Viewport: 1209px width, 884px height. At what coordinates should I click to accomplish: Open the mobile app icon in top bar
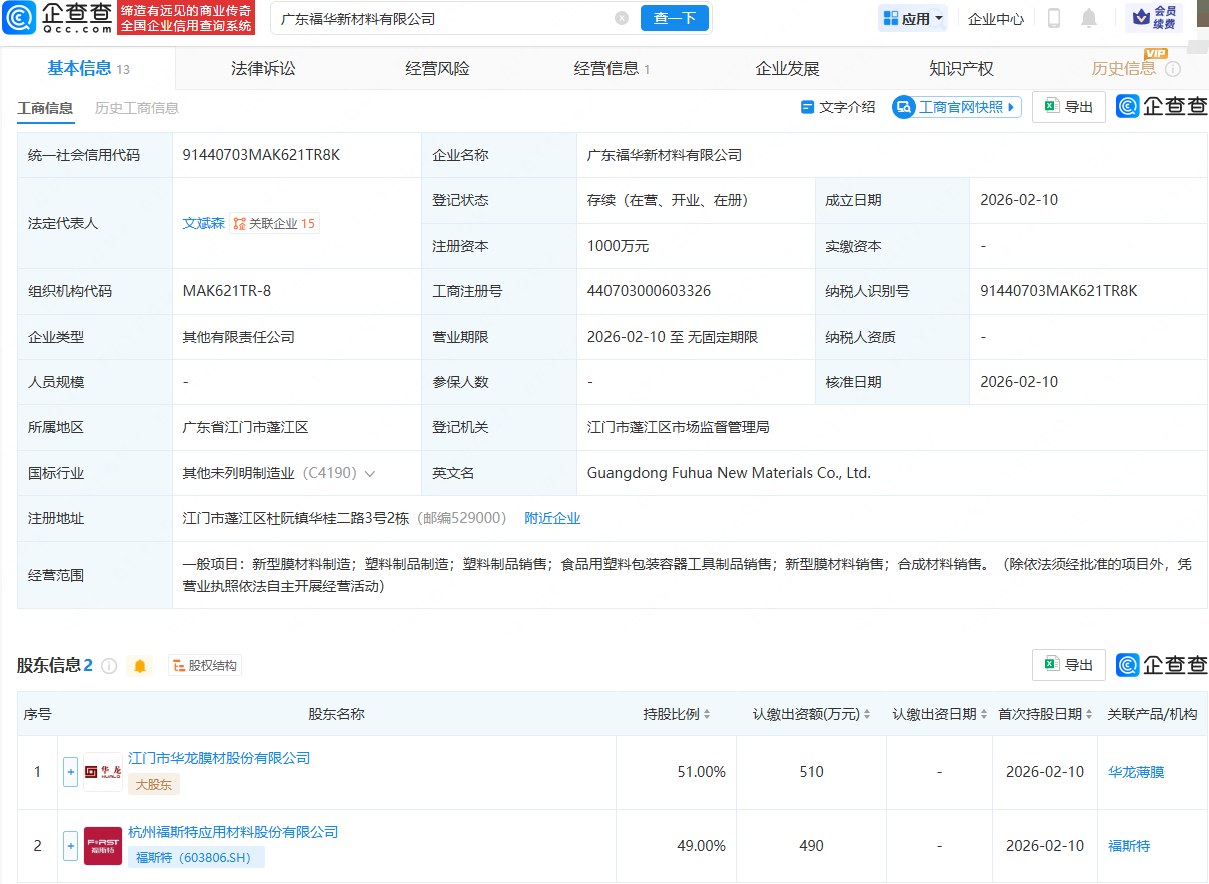[x=1052, y=17]
